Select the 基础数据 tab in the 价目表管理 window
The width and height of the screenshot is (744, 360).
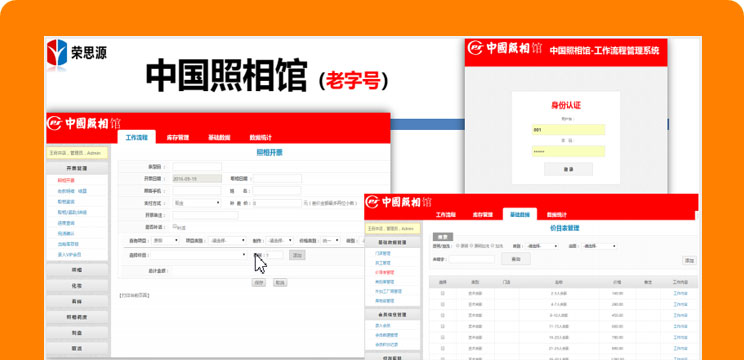tap(520, 214)
